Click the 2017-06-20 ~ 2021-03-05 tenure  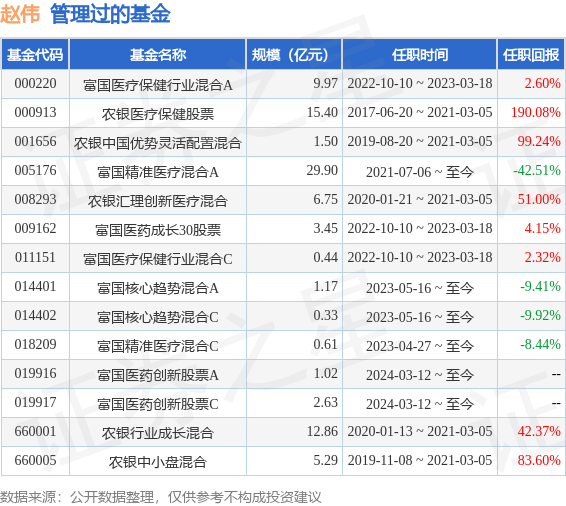click(x=420, y=112)
